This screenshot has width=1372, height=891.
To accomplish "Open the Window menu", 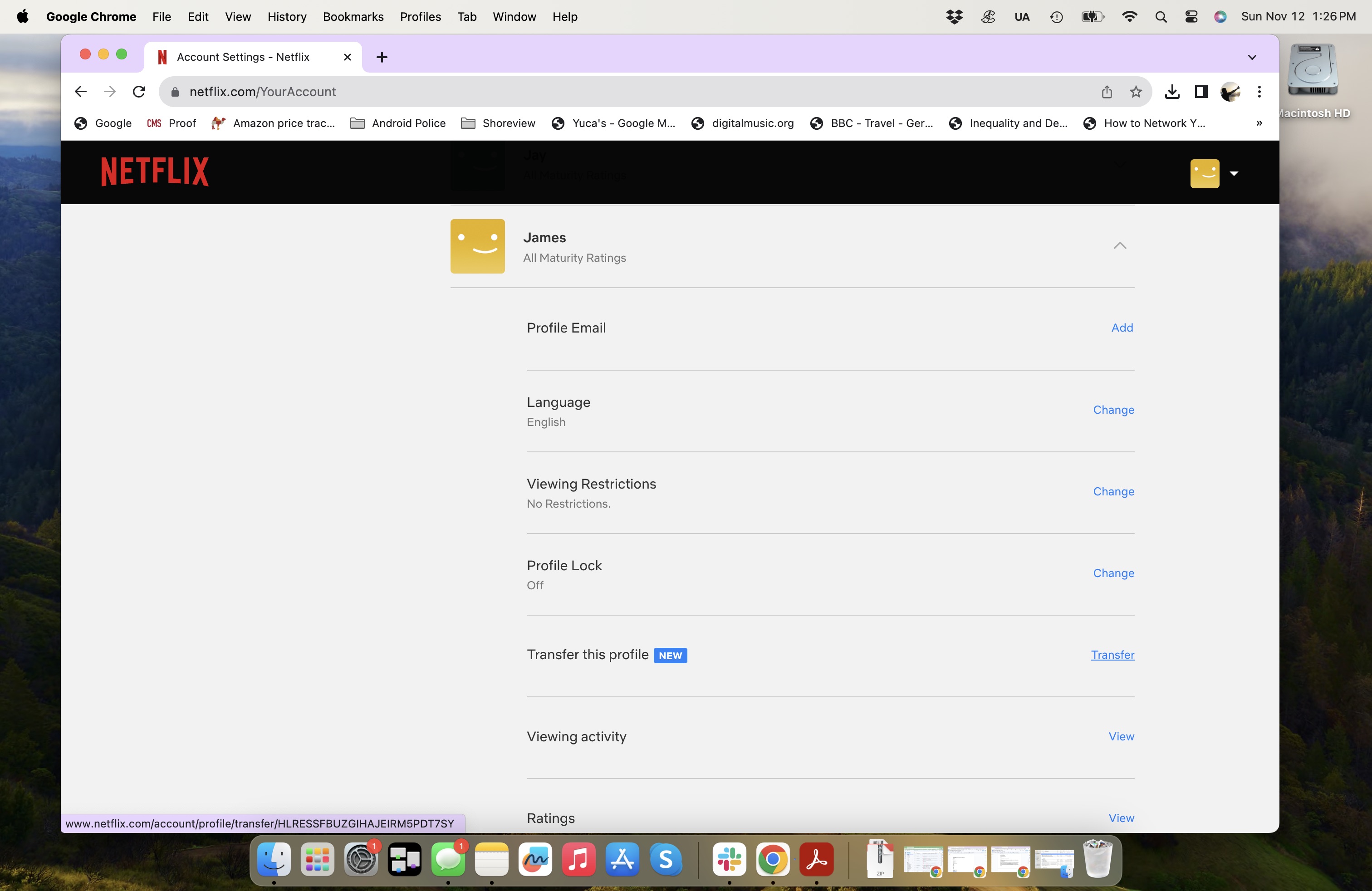I will pyautogui.click(x=514, y=16).
